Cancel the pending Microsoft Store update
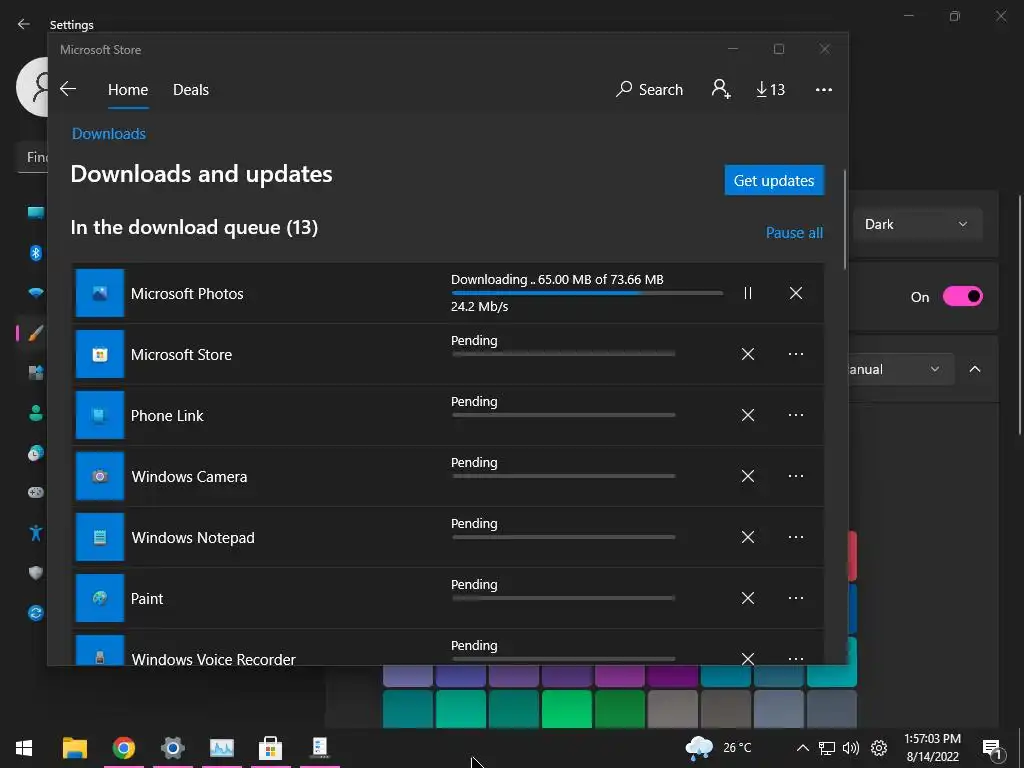This screenshot has height=768, width=1024. 748,354
